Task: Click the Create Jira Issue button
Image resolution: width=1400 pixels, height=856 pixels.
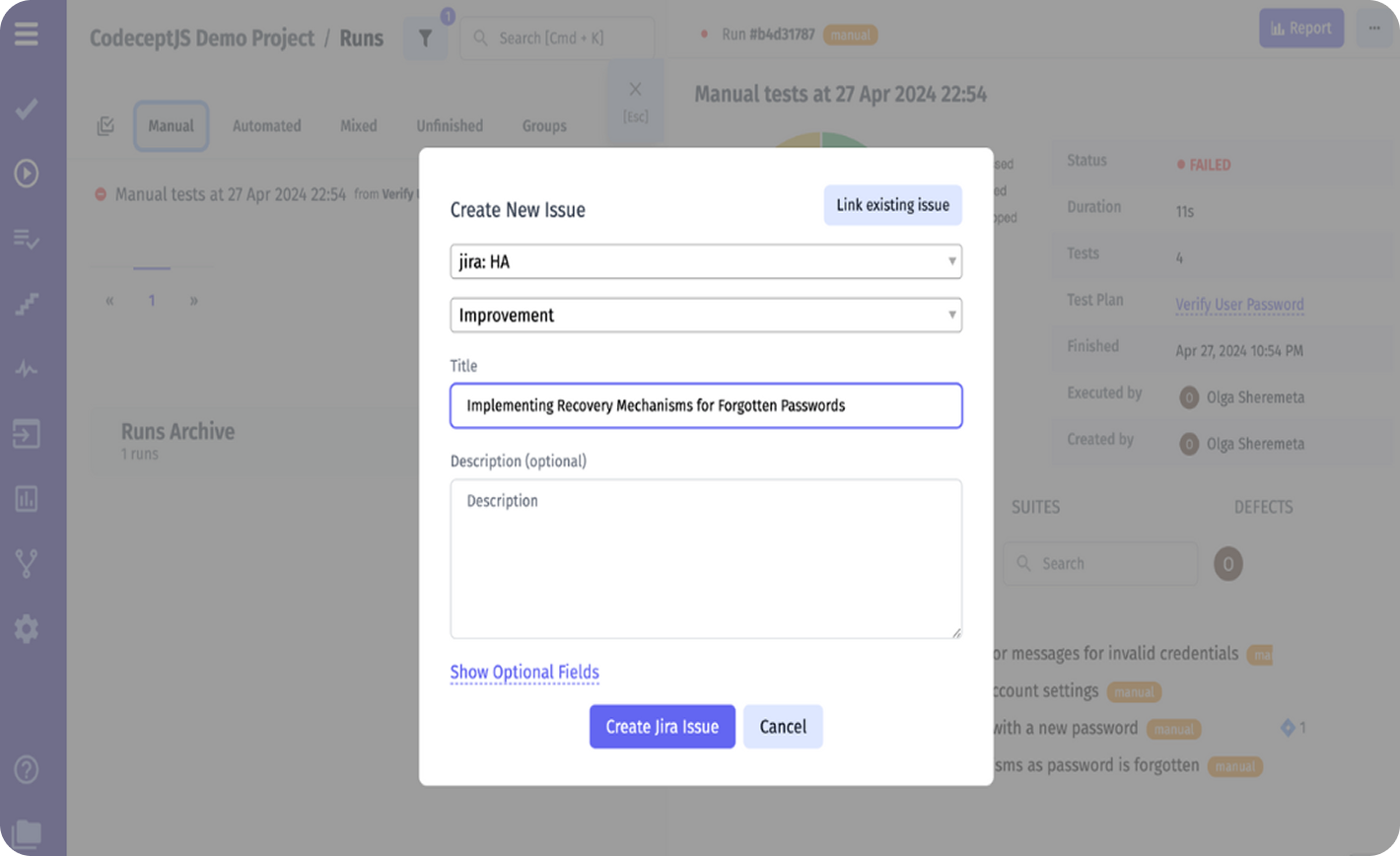Action: pyautogui.click(x=662, y=727)
